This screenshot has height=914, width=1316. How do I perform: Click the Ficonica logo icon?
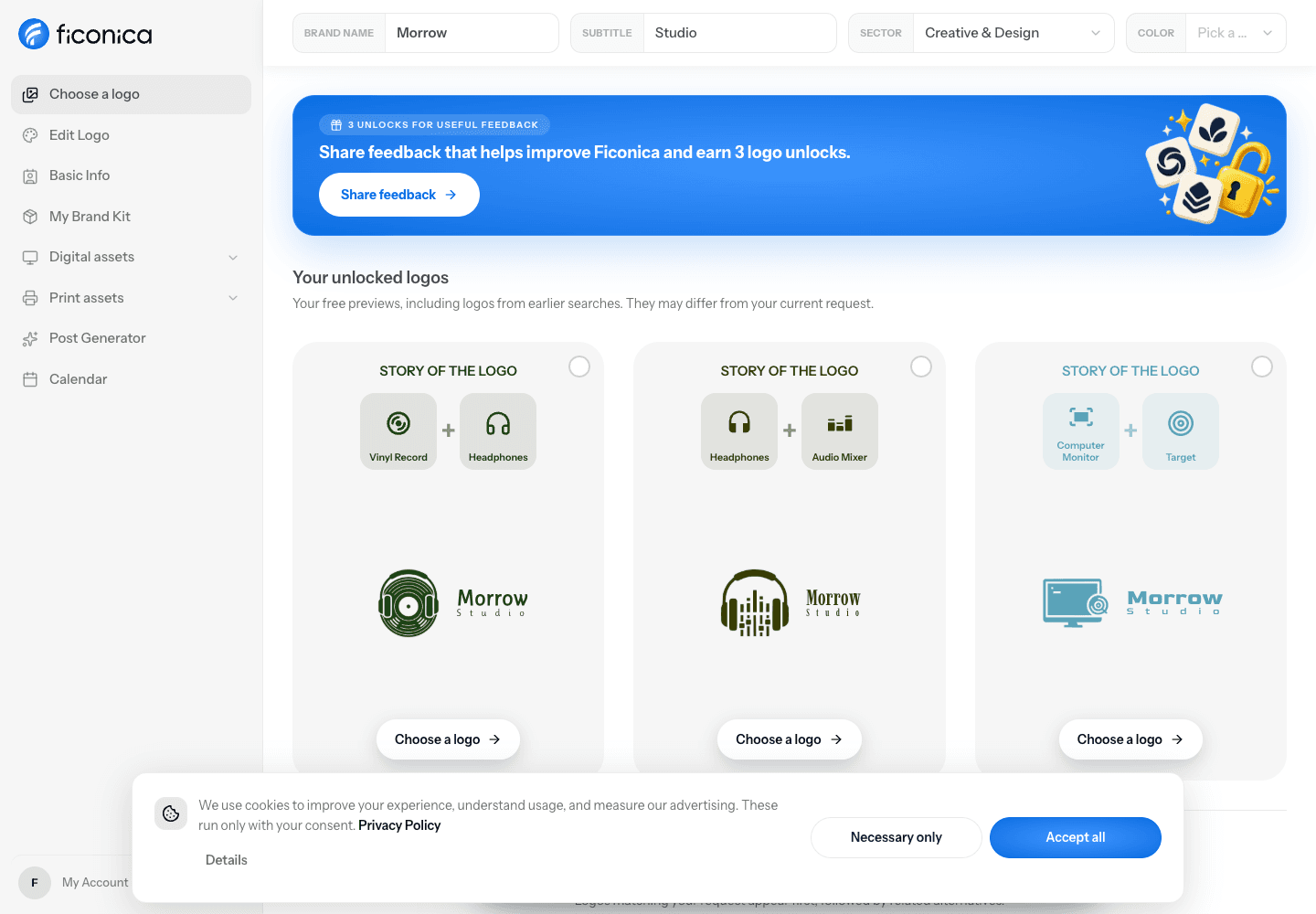pos(34,34)
